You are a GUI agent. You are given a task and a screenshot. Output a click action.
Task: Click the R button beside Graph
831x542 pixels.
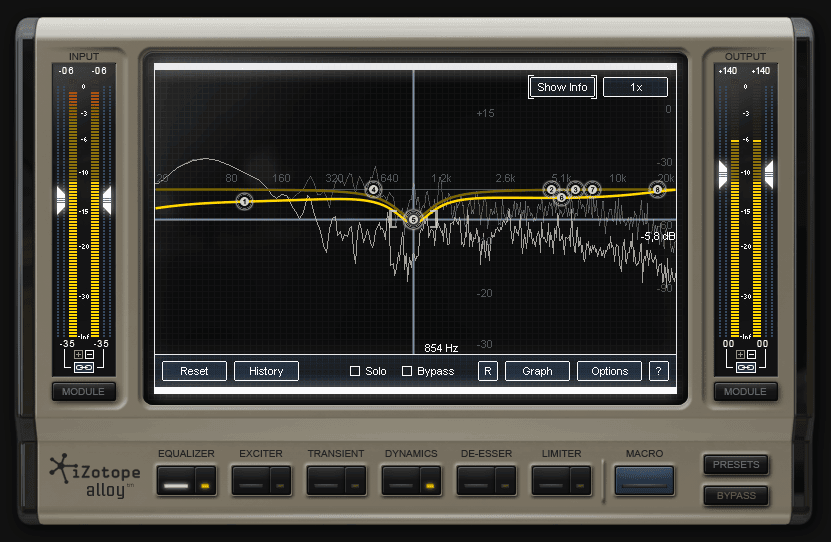[x=488, y=371]
